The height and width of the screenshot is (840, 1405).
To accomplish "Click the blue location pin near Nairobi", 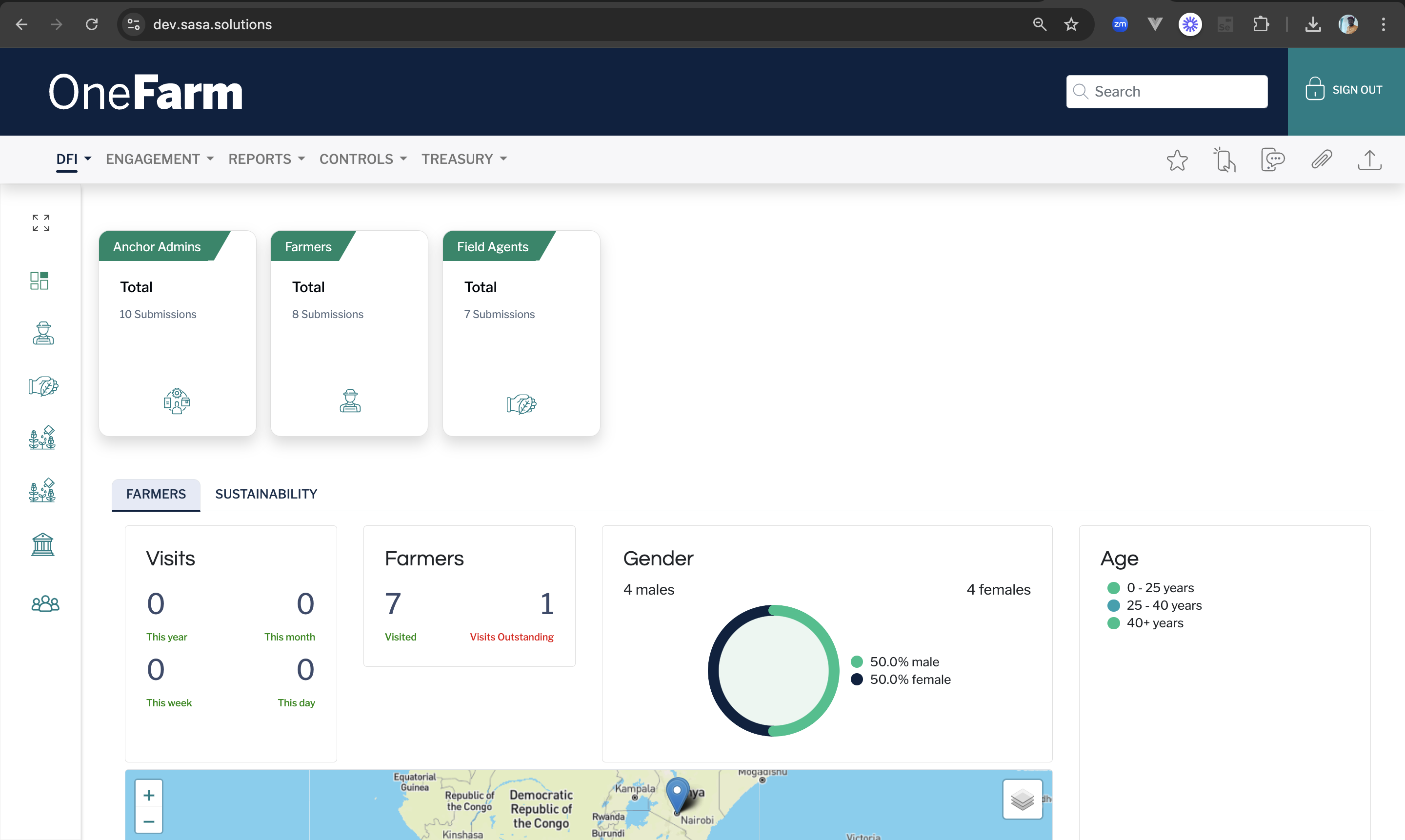I will tap(677, 796).
